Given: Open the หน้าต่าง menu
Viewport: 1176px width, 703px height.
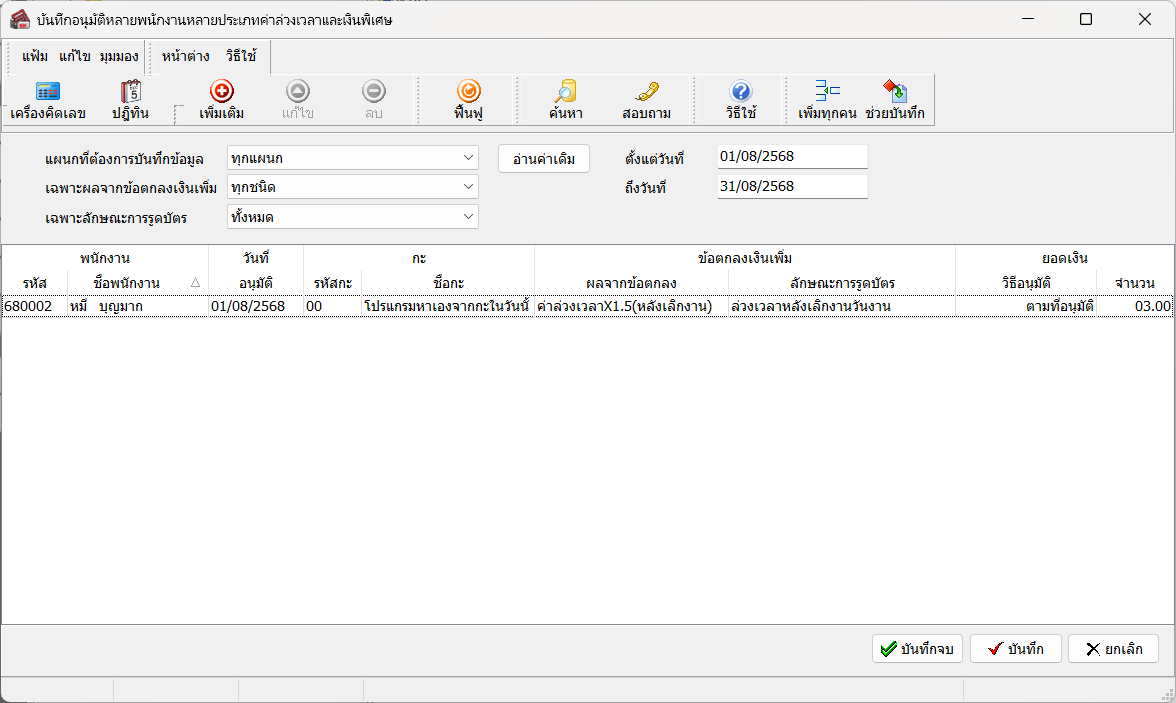Looking at the screenshot, I should [185, 56].
